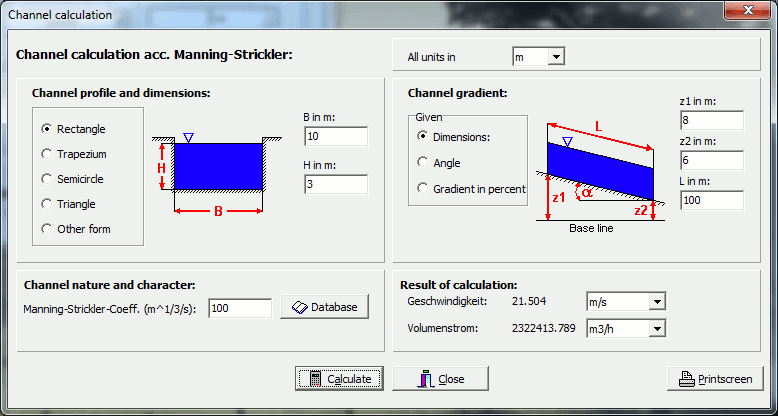This screenshot has width=778, height=416.
Task: Select the Semicircle channel profile
Action: tap(46, 179)
